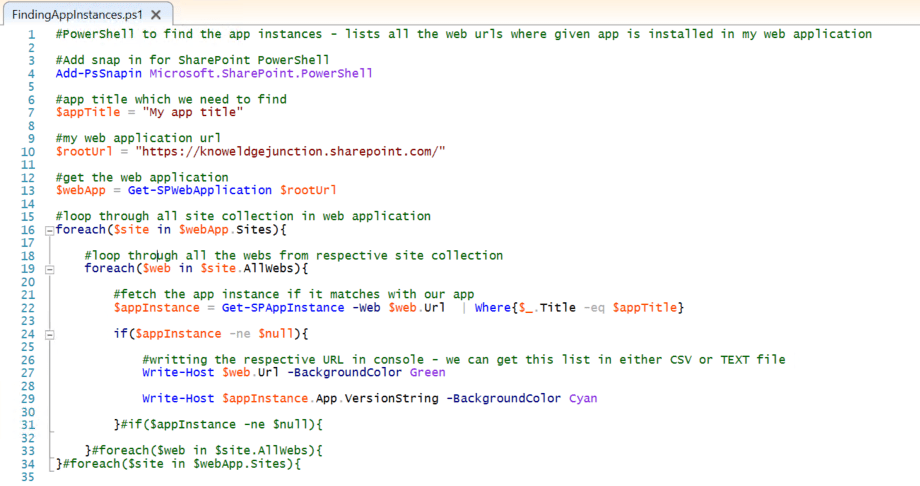The height and width of the screenshot is (486, 920).
Task: Click the $appTitle variable on line 7
Action: pos(88,112)
